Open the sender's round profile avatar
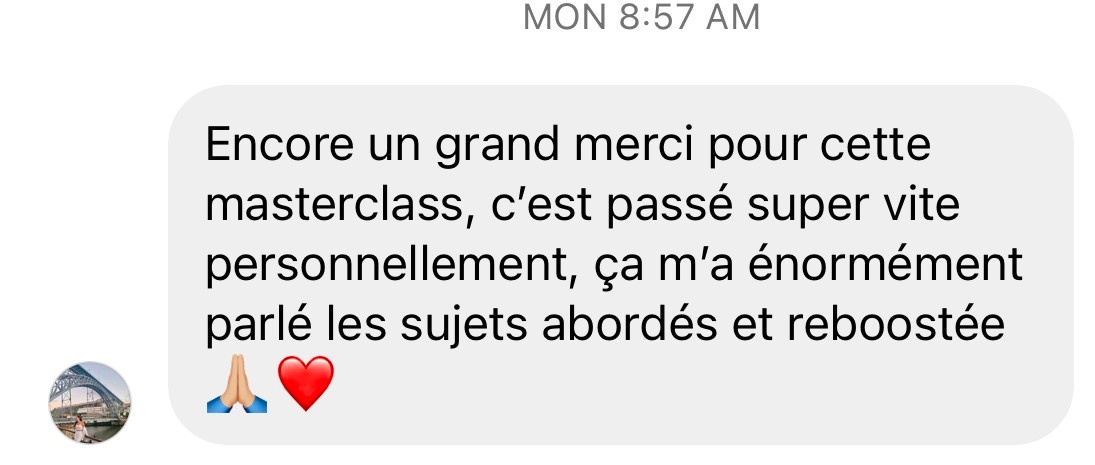 click(x=89, y=403)
